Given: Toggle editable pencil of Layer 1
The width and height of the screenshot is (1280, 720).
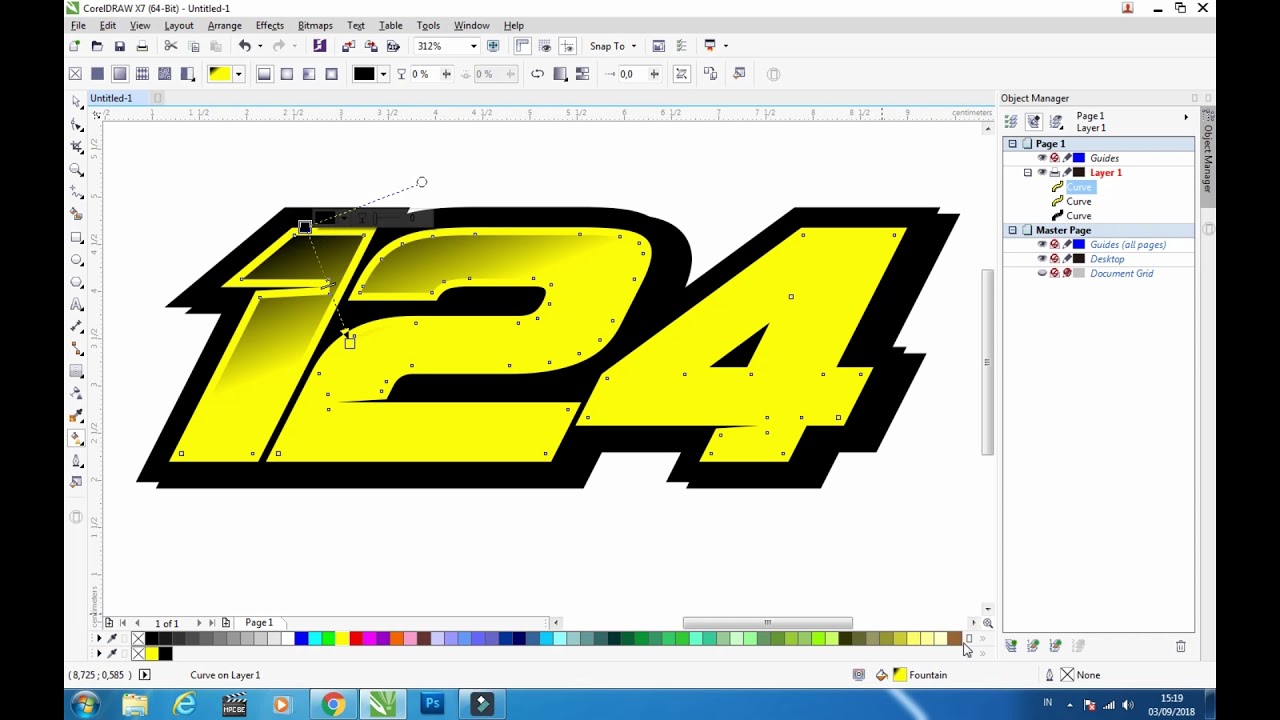Looking at the screenshot, I should (1067, 173).
